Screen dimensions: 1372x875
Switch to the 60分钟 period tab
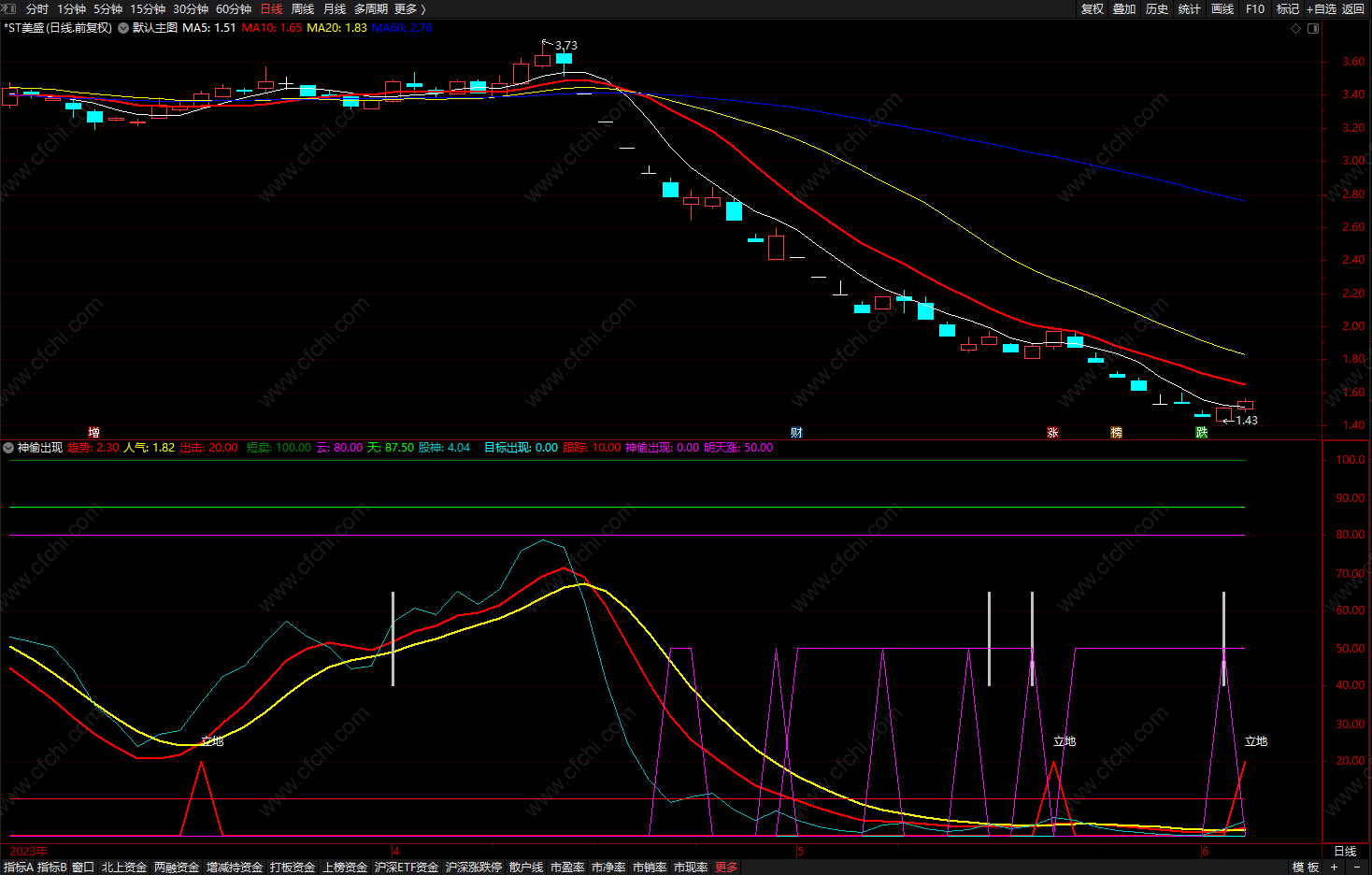pyautogui.click(x=234, y=8)
